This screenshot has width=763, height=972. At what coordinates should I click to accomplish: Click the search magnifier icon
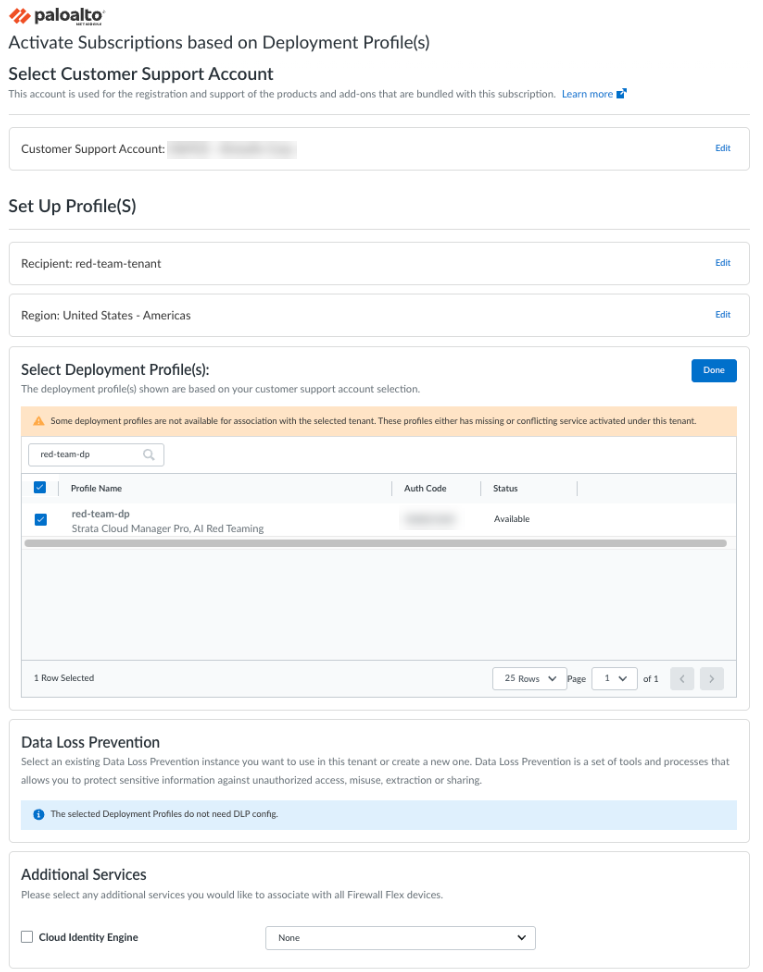click(x=149, y=455)
